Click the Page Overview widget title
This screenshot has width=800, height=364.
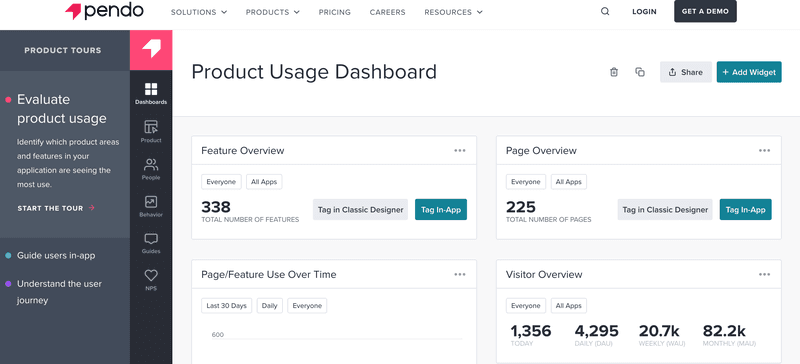pyautogui.click(x=541, y=151)
